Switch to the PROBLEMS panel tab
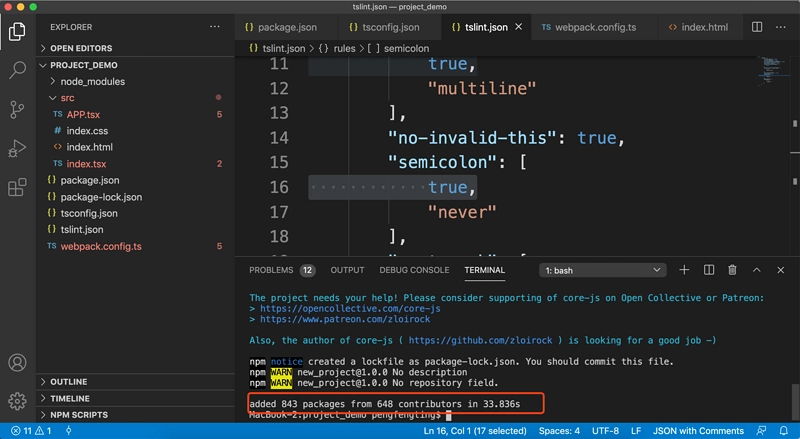This screenshot has width=800, height=439. pos(271,270)
